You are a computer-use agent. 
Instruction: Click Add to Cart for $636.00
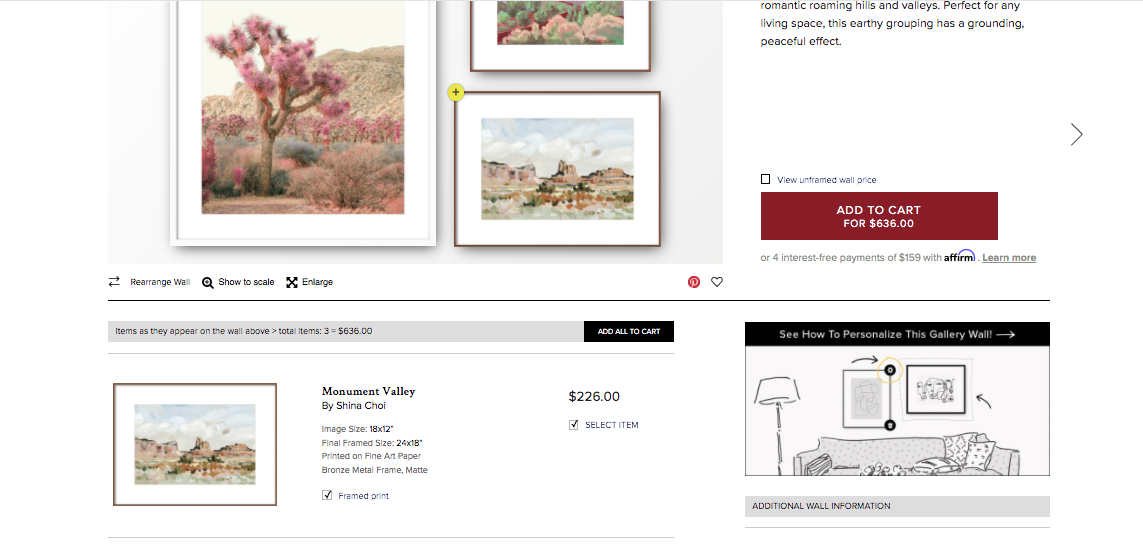pyautogui.click(x=879, y=216)
